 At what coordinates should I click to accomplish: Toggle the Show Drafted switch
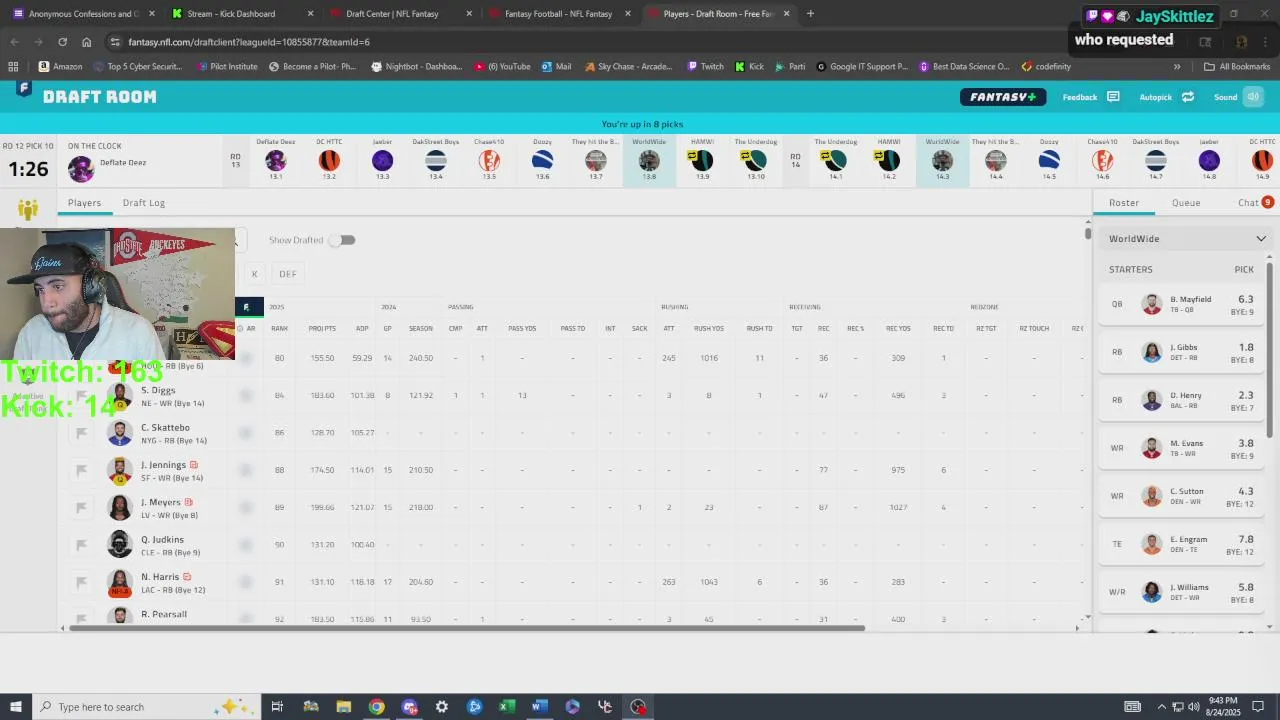tap(342, 240)
